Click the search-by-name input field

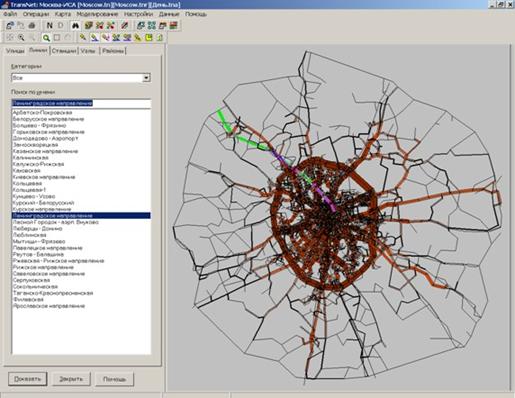(x=81, y=103)
